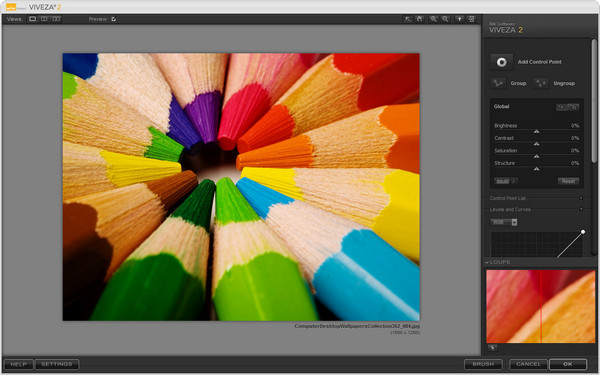Click the Add Control Point icon
Viewport: 600px width, 375px height.
click(x=502, y=62)
